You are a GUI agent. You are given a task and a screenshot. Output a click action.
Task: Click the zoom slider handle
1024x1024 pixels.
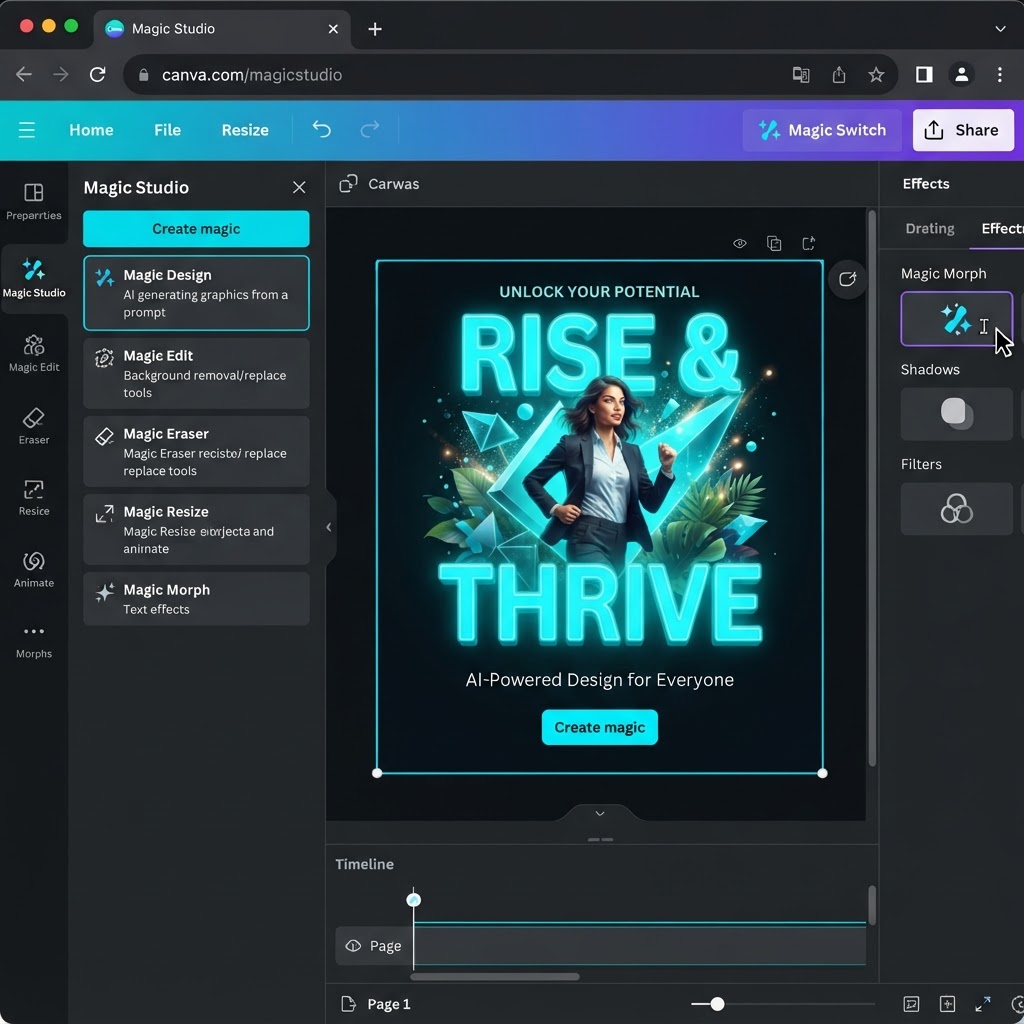point(717,1004)
